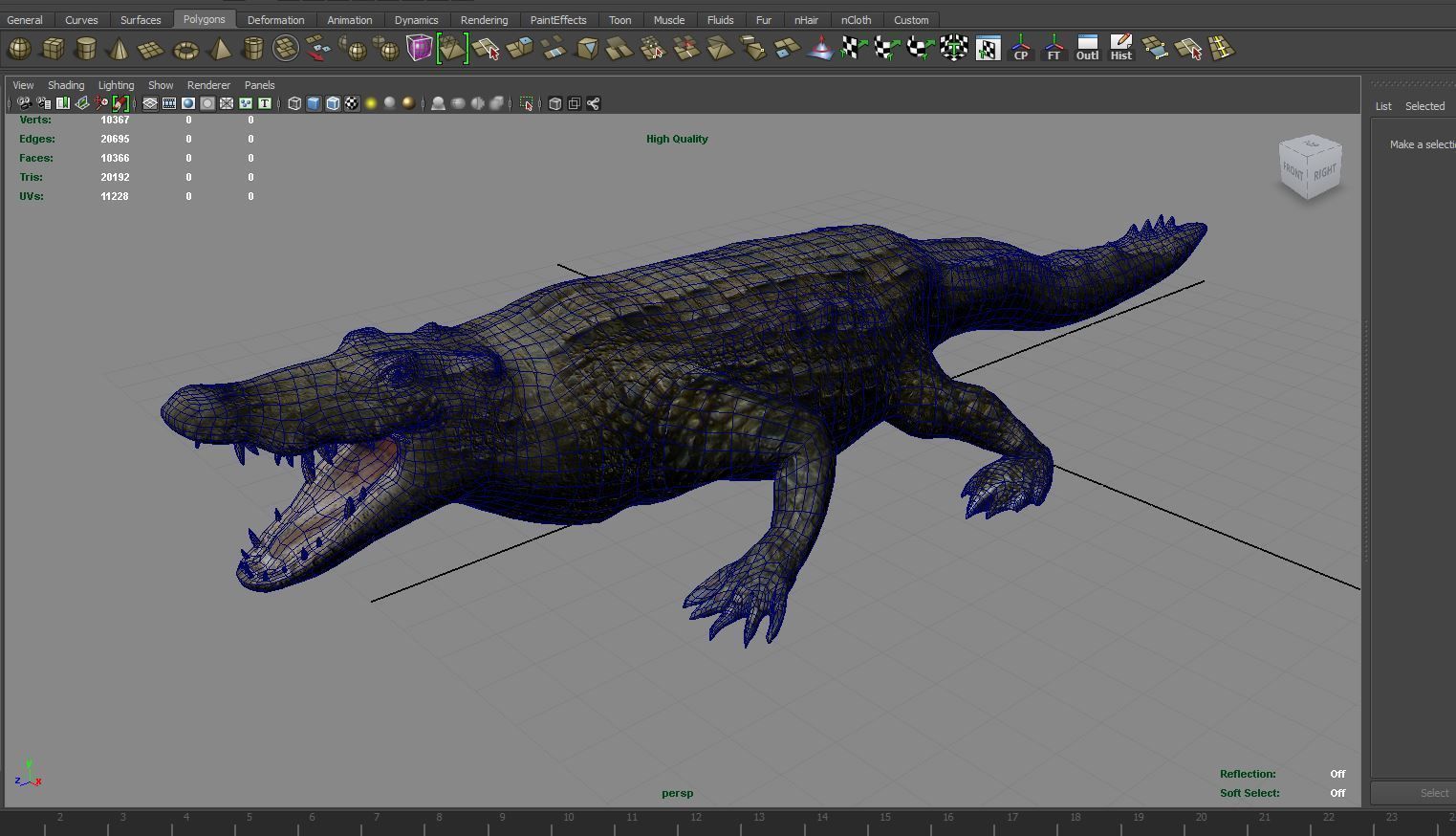This screenshot has width=1456, height=836.
Task: Click the Select button at panel bottom
Action: [x=1414, y=793]
